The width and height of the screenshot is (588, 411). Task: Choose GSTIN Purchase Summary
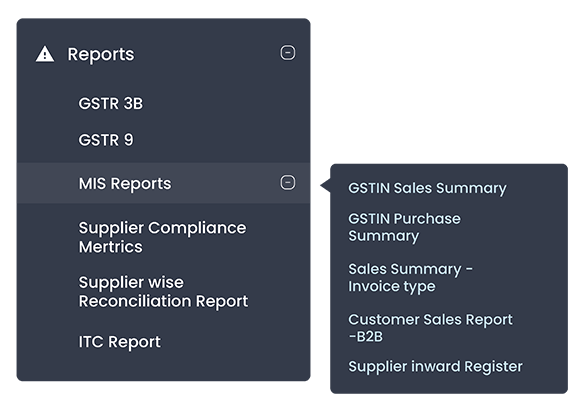point(404,227)
